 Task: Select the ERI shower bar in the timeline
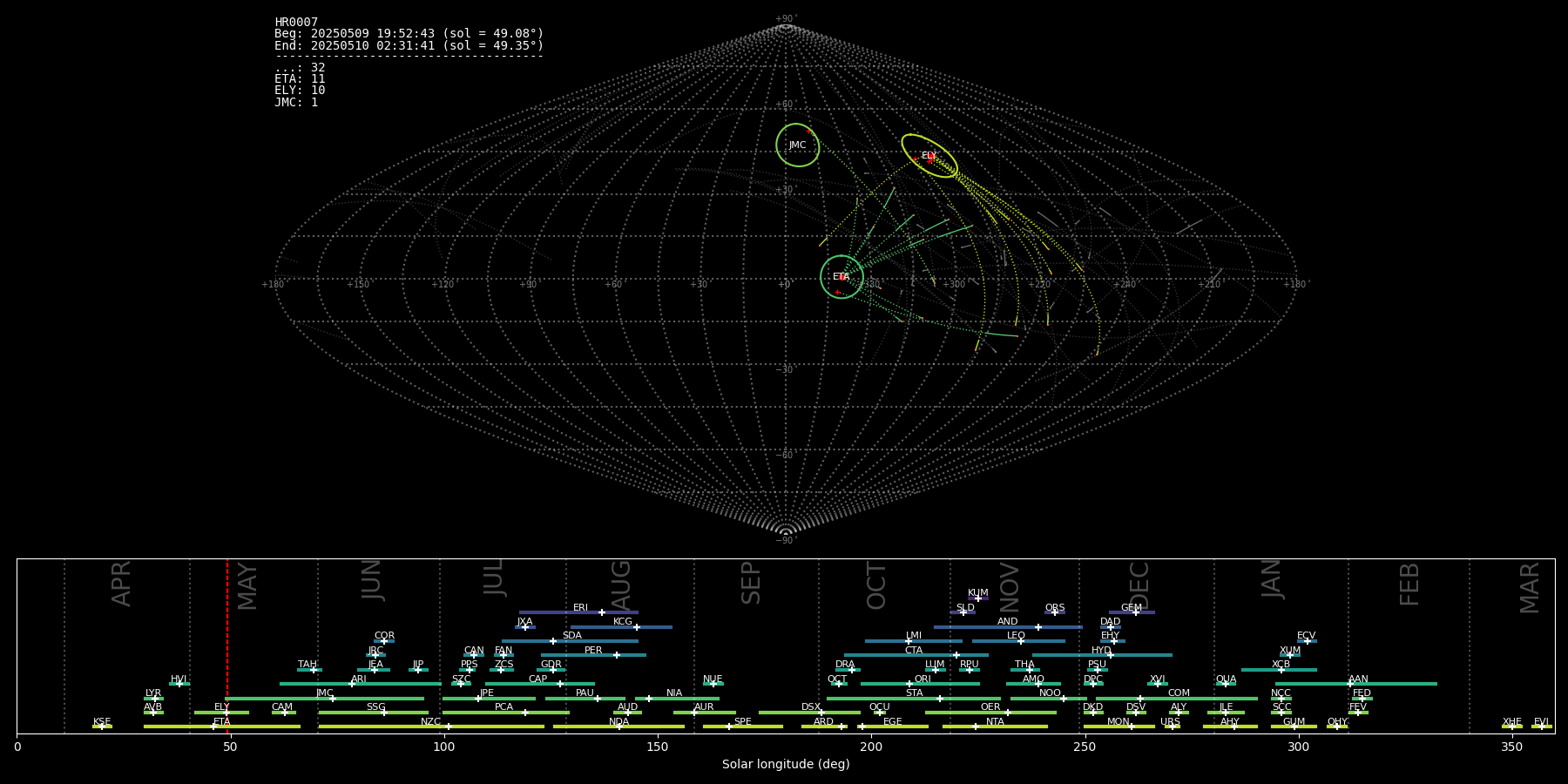click(578, 612)
